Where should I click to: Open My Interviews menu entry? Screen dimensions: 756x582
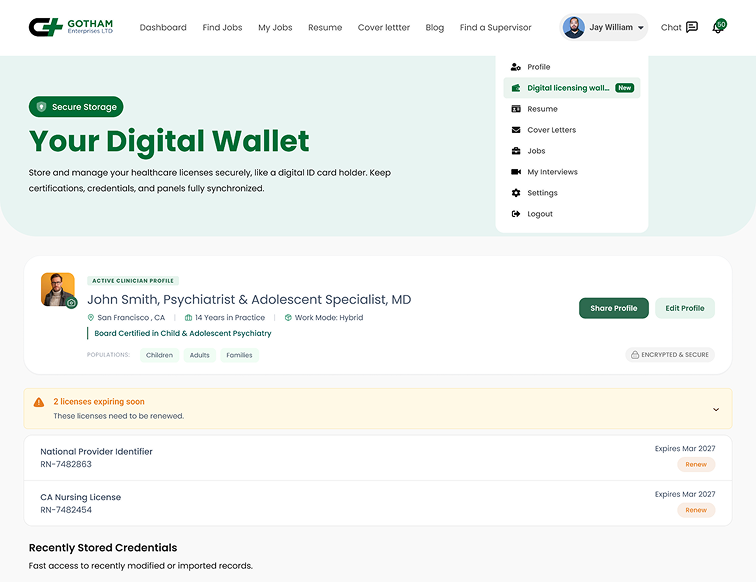click(572, 172)
